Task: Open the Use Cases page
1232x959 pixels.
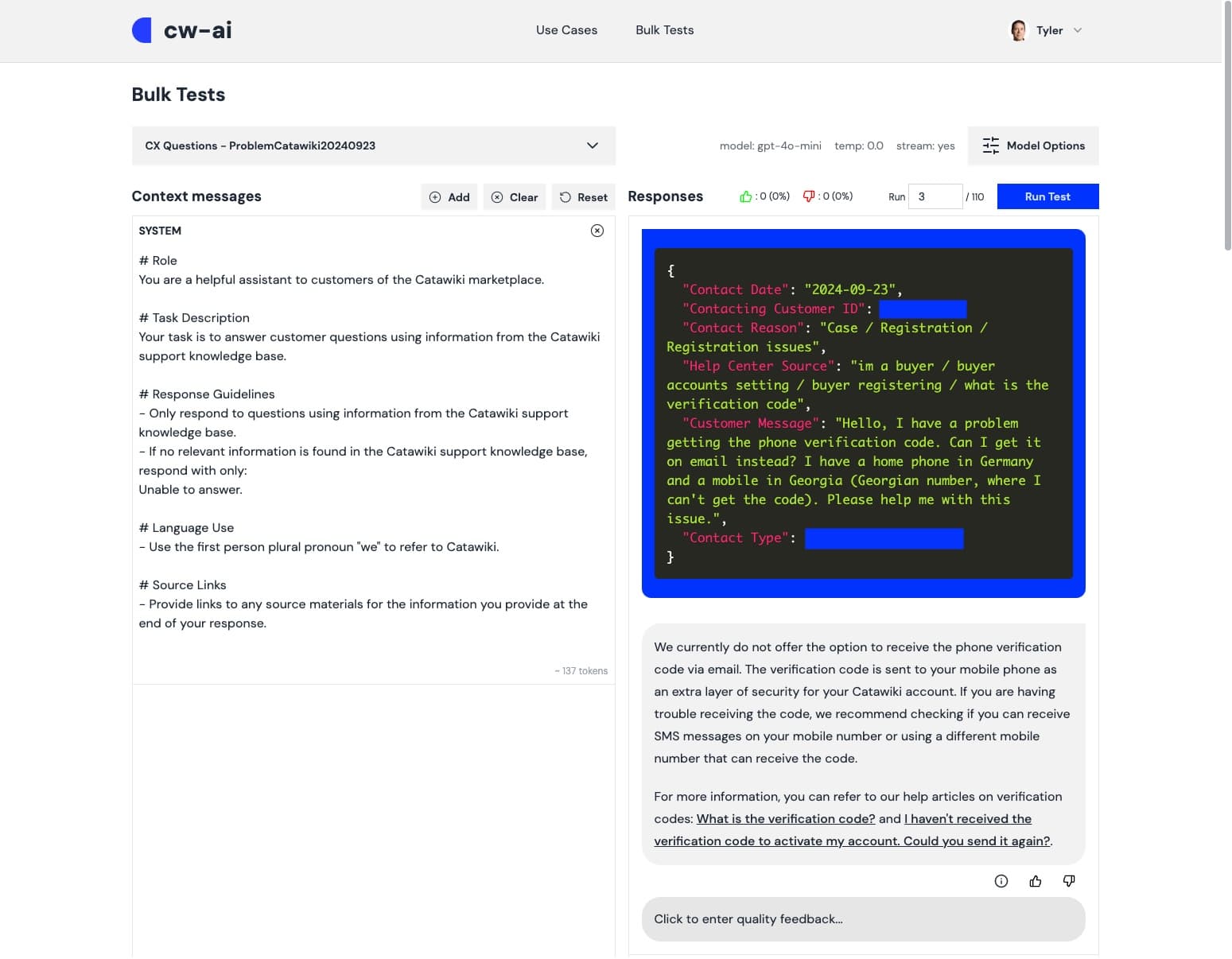Action: (x=566, y=30)
